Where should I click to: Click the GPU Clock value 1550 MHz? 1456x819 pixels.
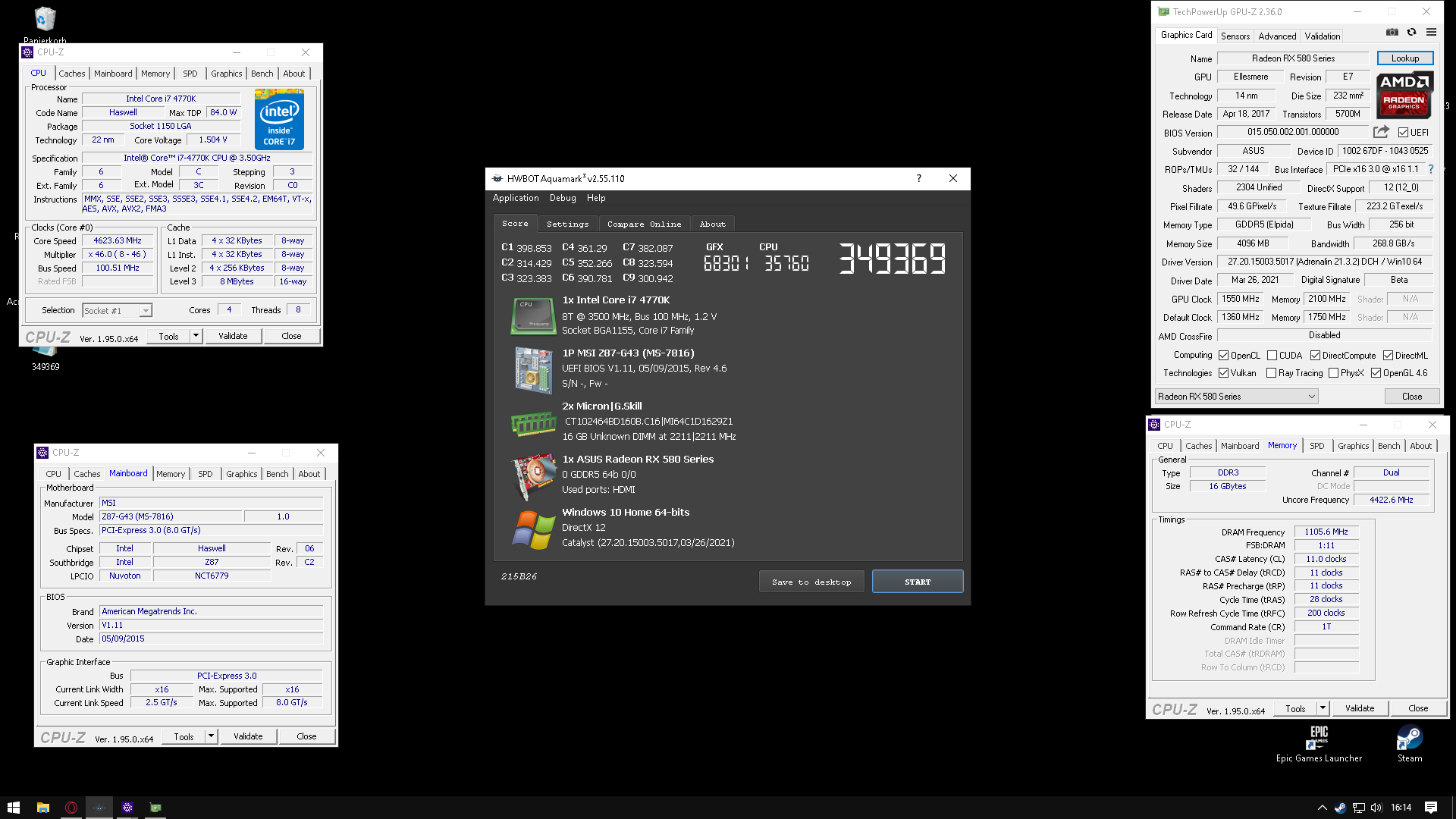click(1241, 299)
